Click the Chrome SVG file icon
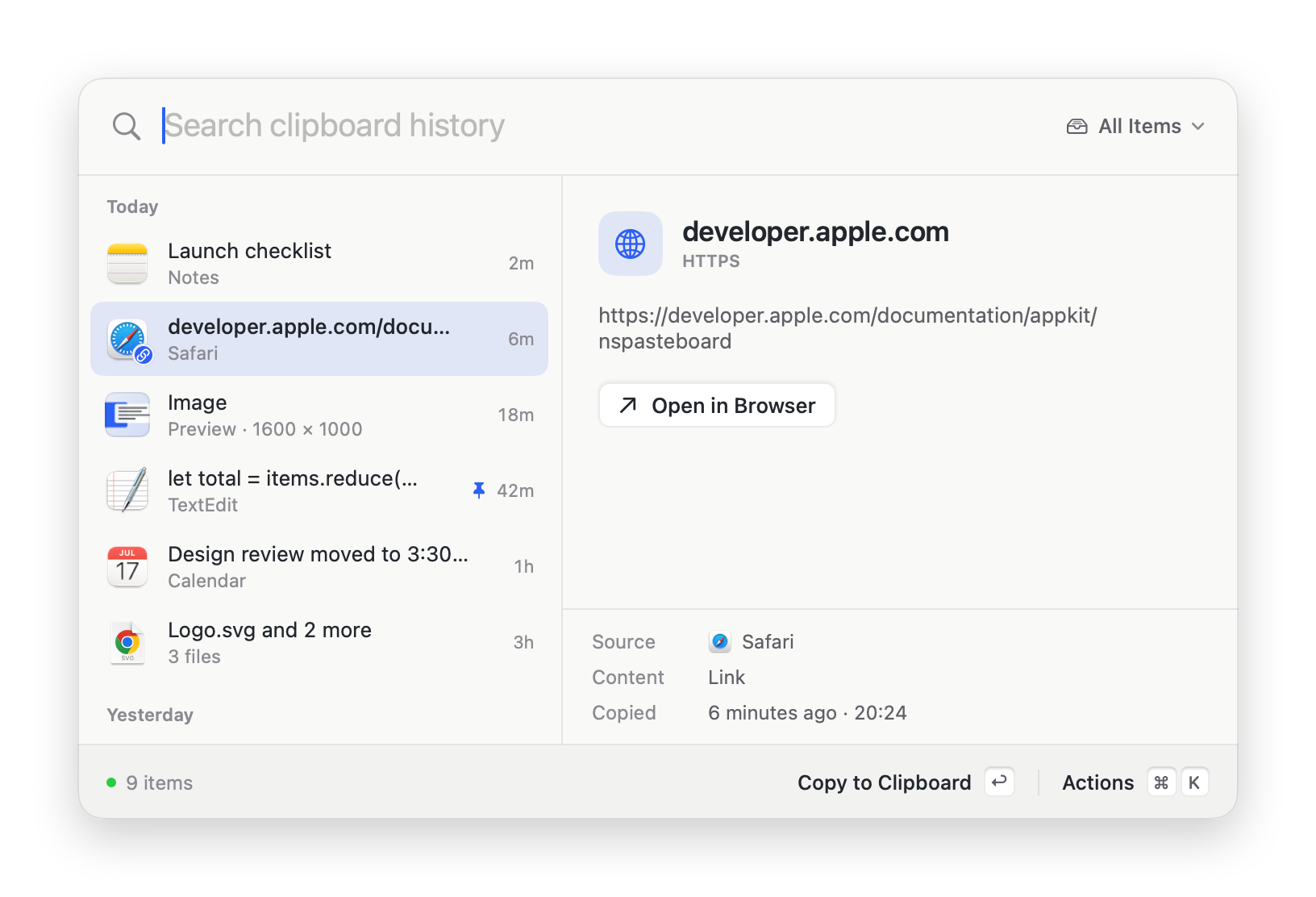This screenshot has height=897, width=1316. point(127,642)
